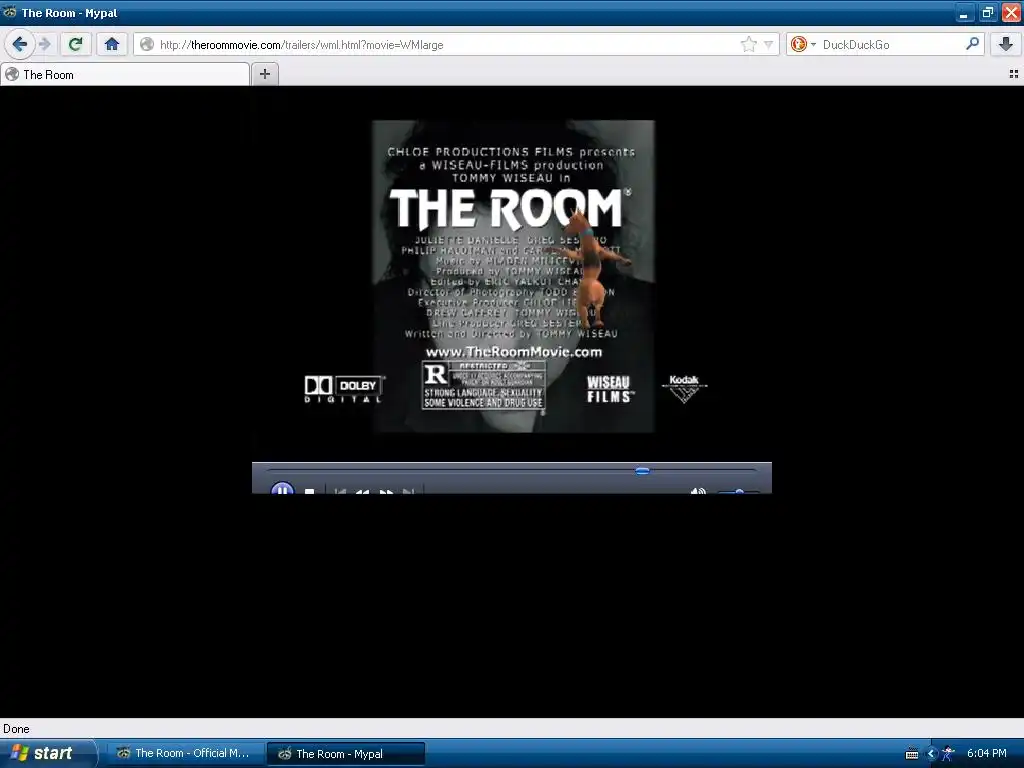The width and height of the screenshot is (1024, 768).
Task: Click the media player previous track button
Action: (340, 491)
